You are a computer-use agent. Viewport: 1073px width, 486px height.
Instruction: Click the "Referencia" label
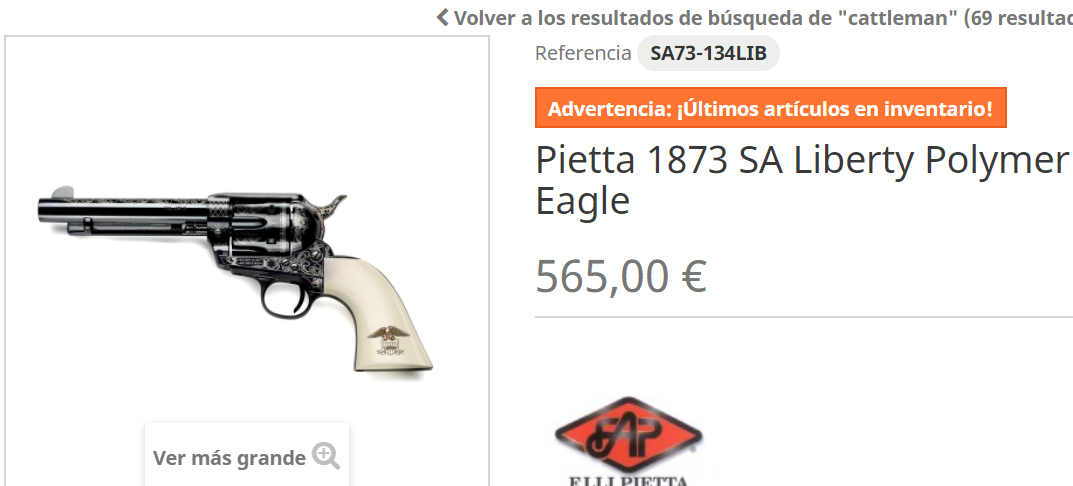[583, 53]
